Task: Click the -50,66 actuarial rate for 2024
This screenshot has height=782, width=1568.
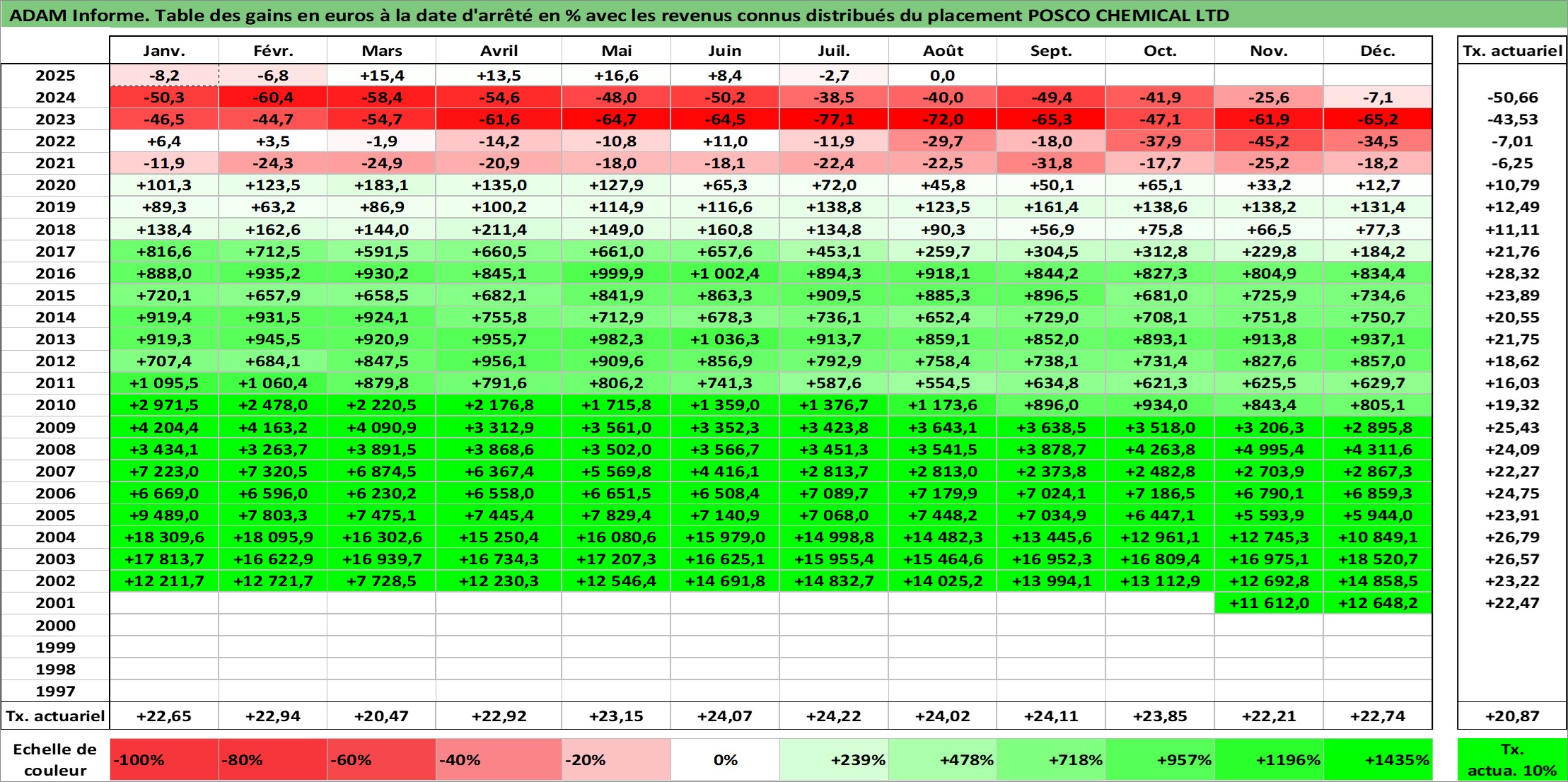Action: coord(1512,98)
